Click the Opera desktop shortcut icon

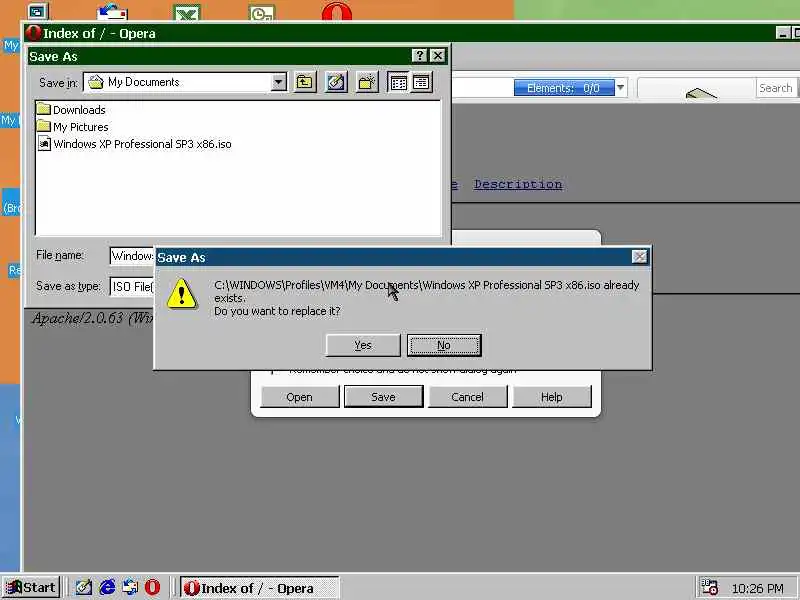click(x=337, y=11)
